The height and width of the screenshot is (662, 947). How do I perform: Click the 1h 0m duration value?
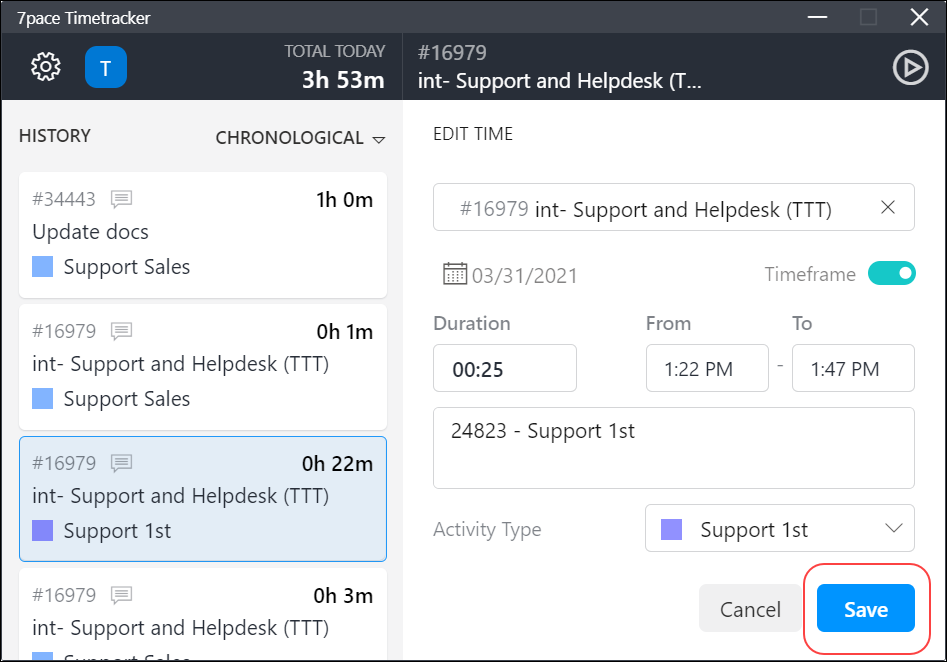pos(344,199)
